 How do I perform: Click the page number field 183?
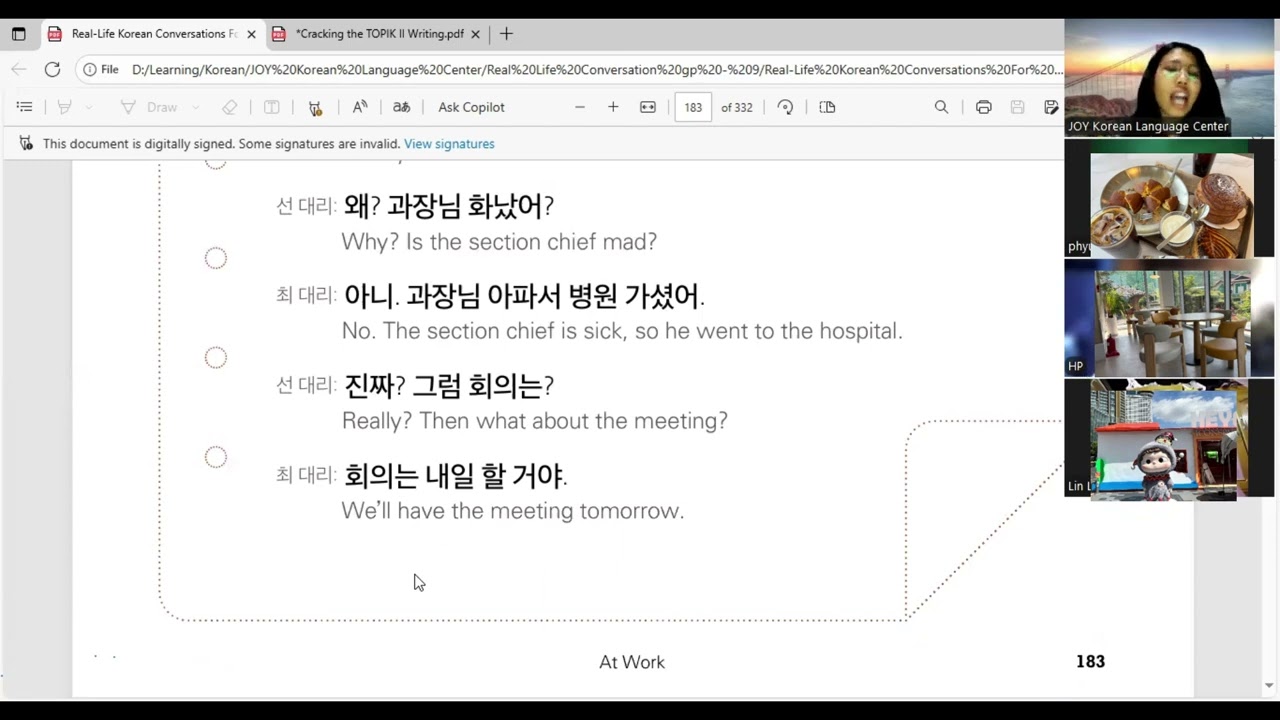693,107
